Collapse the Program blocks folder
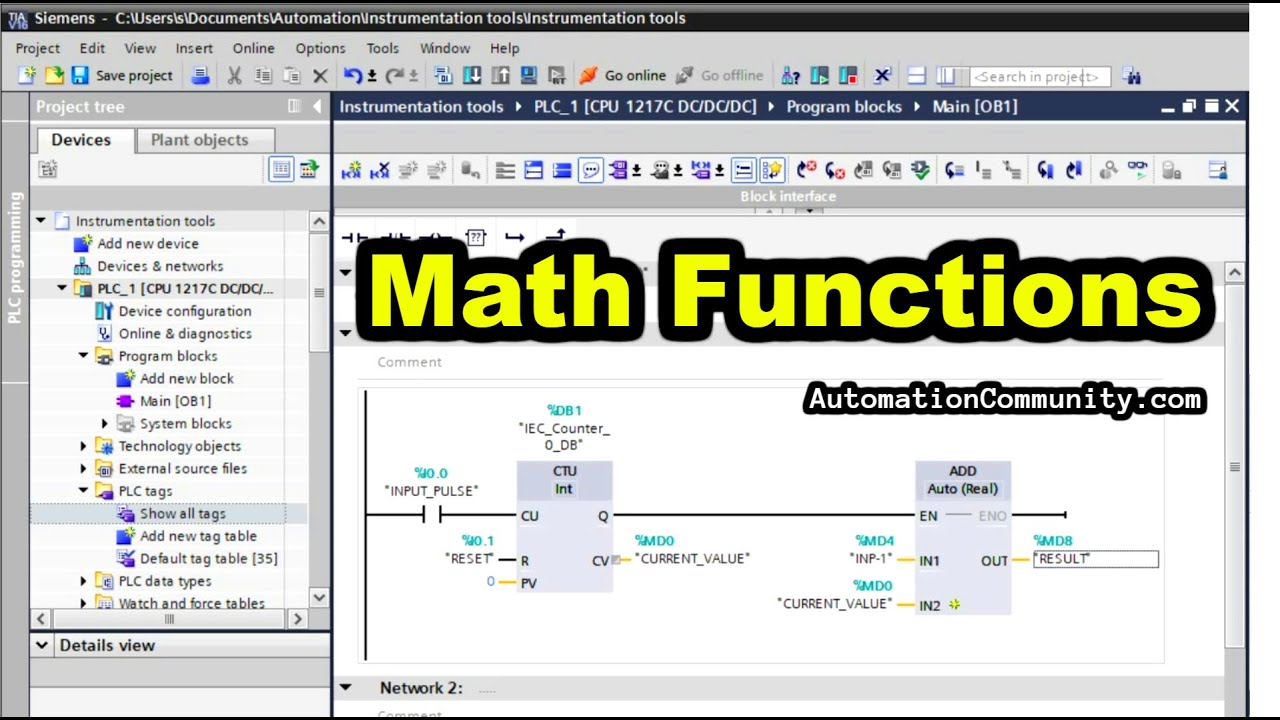1280x720 pixels. 84,356
